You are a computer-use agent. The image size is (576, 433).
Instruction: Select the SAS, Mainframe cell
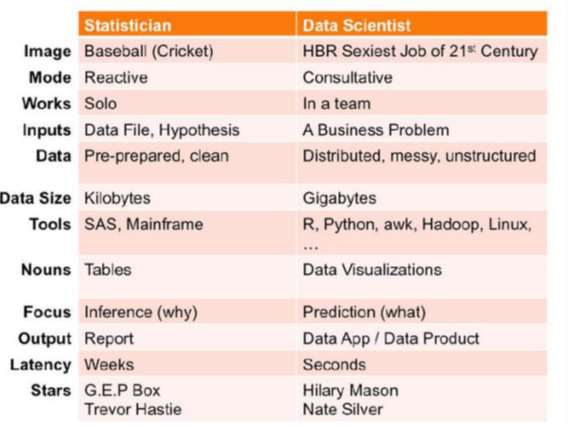pyautogui.click(x=187, y=232)
